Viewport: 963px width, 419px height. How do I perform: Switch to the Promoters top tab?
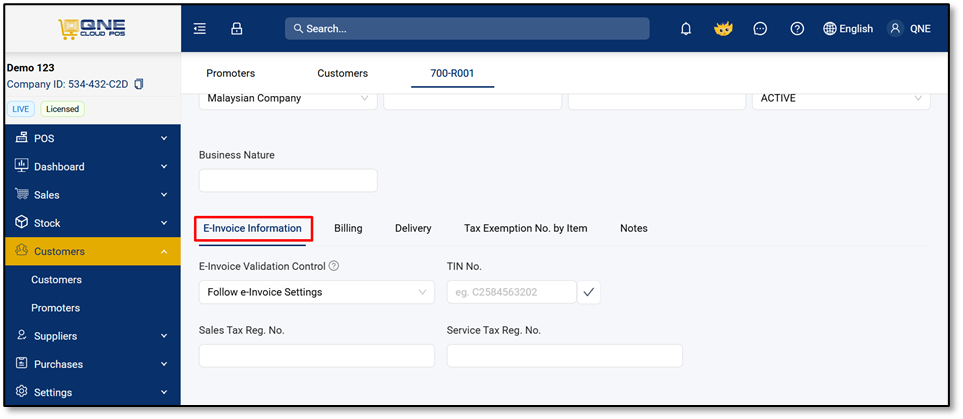230,73
